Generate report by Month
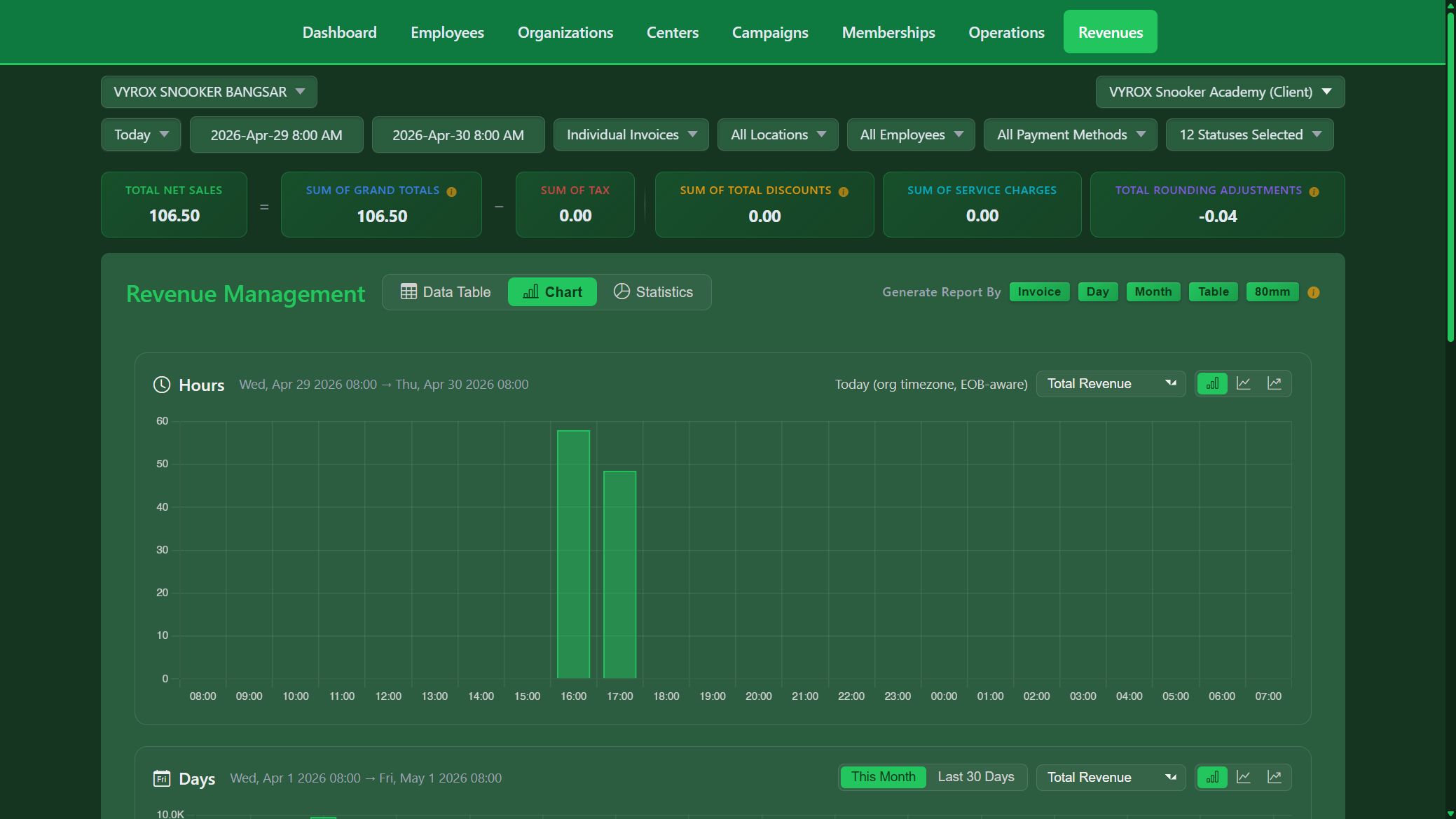The height and width of the screenshot is (819, 1456). (1153, 292)
